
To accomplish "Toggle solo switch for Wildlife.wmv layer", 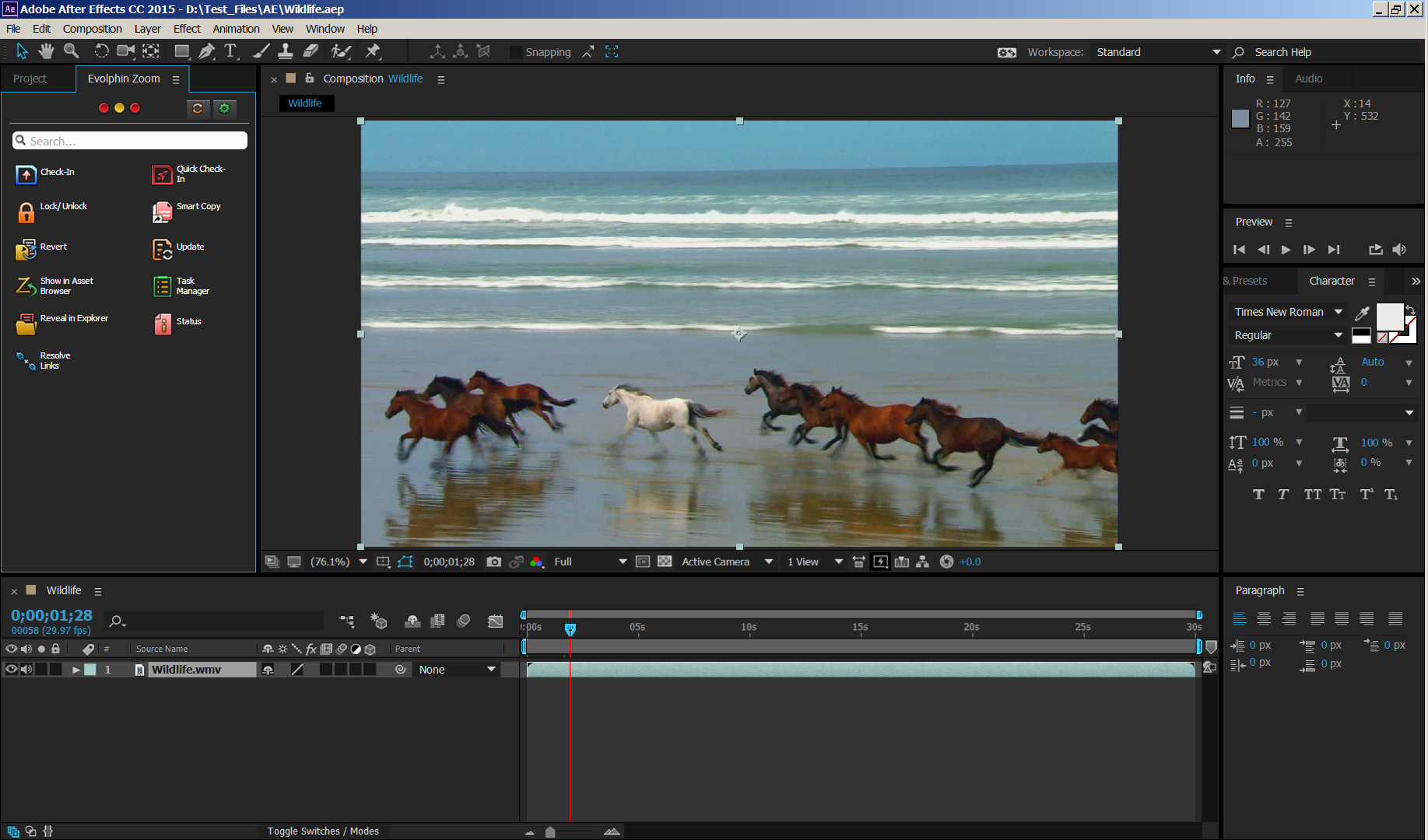I will click(x=41, y=670).
